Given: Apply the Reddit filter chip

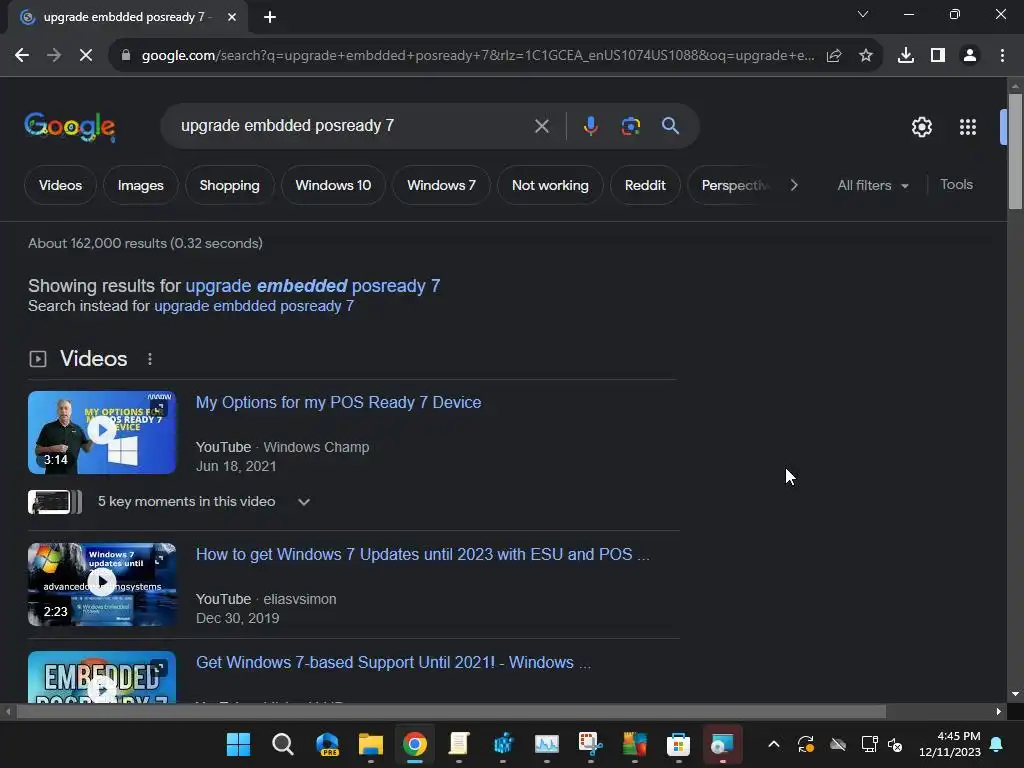Looking at the screenshot, I should click(x=645, y=185).
